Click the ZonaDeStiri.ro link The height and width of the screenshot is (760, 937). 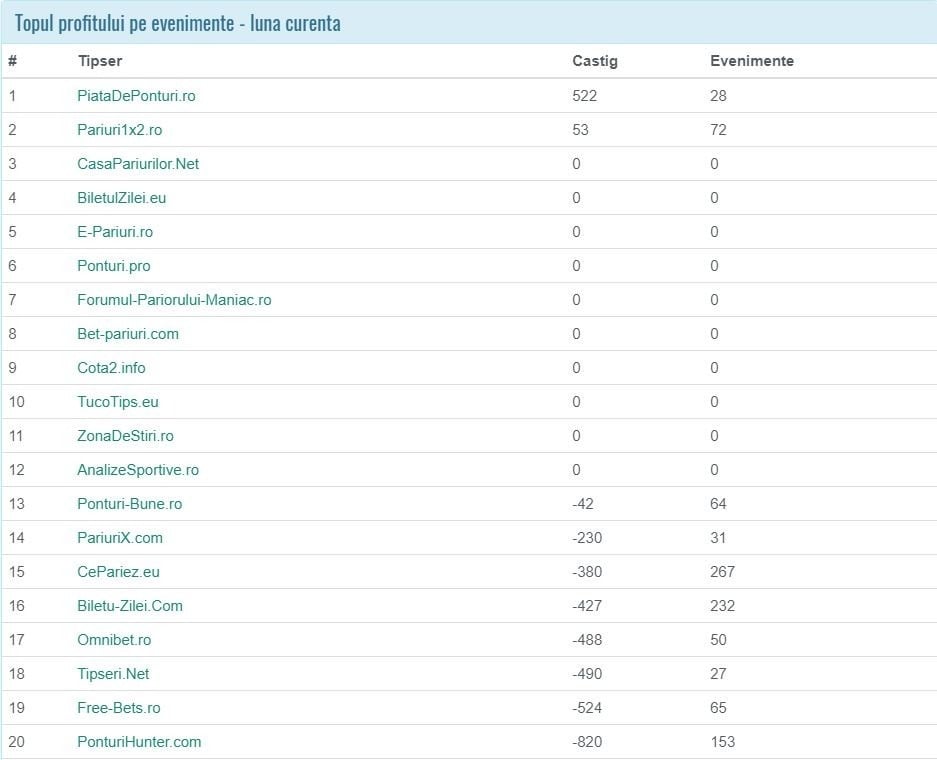coord(125,436)
